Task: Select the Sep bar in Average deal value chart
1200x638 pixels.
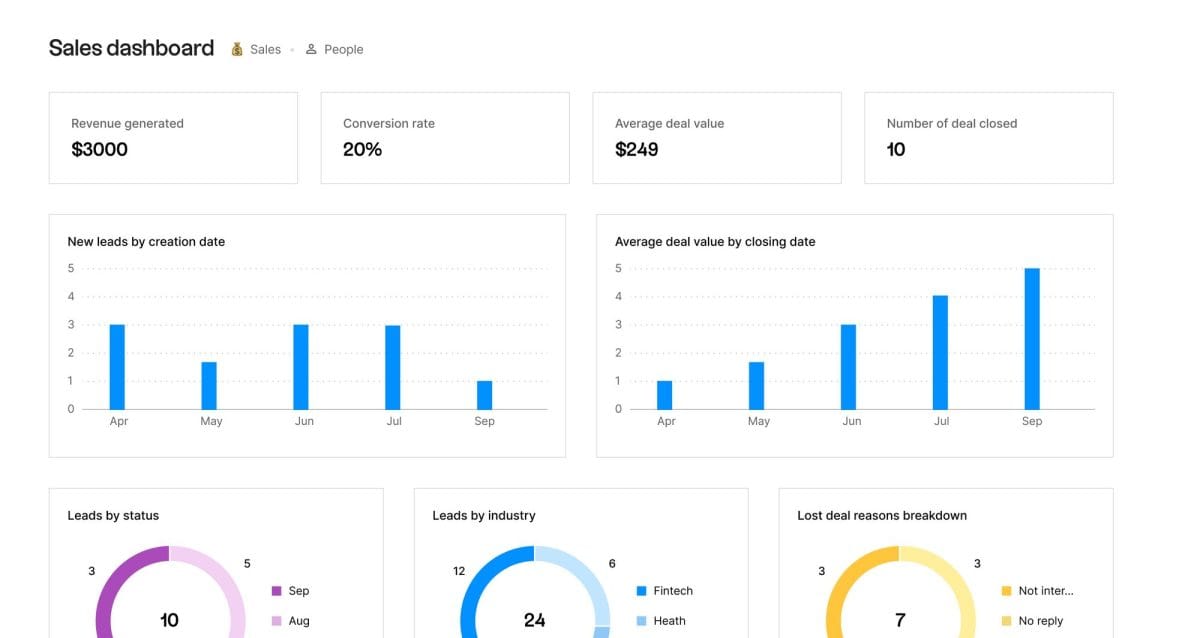Action: (1033, 339)
